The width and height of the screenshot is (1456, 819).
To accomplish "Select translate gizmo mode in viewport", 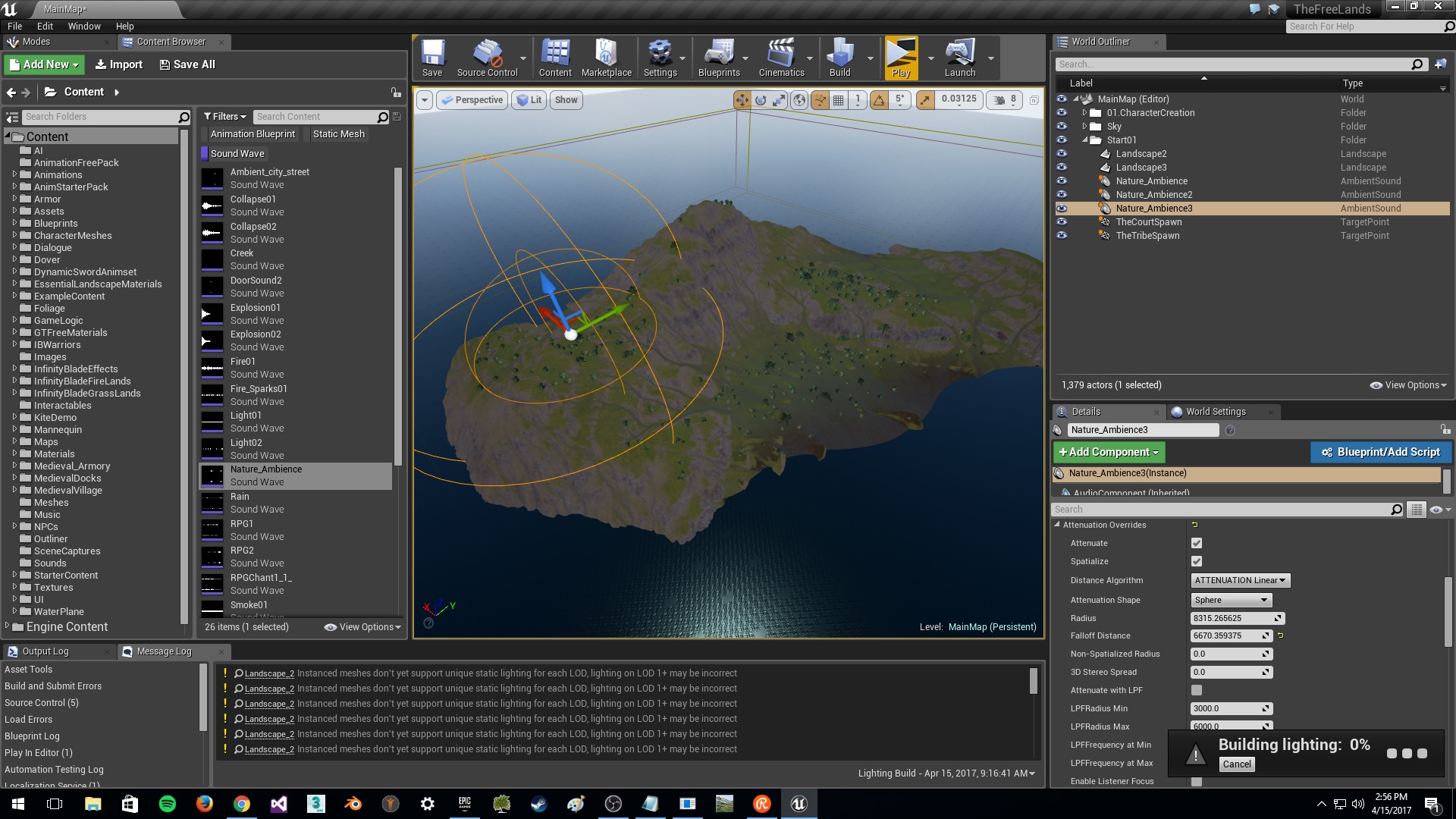I will tap(742, 100).
